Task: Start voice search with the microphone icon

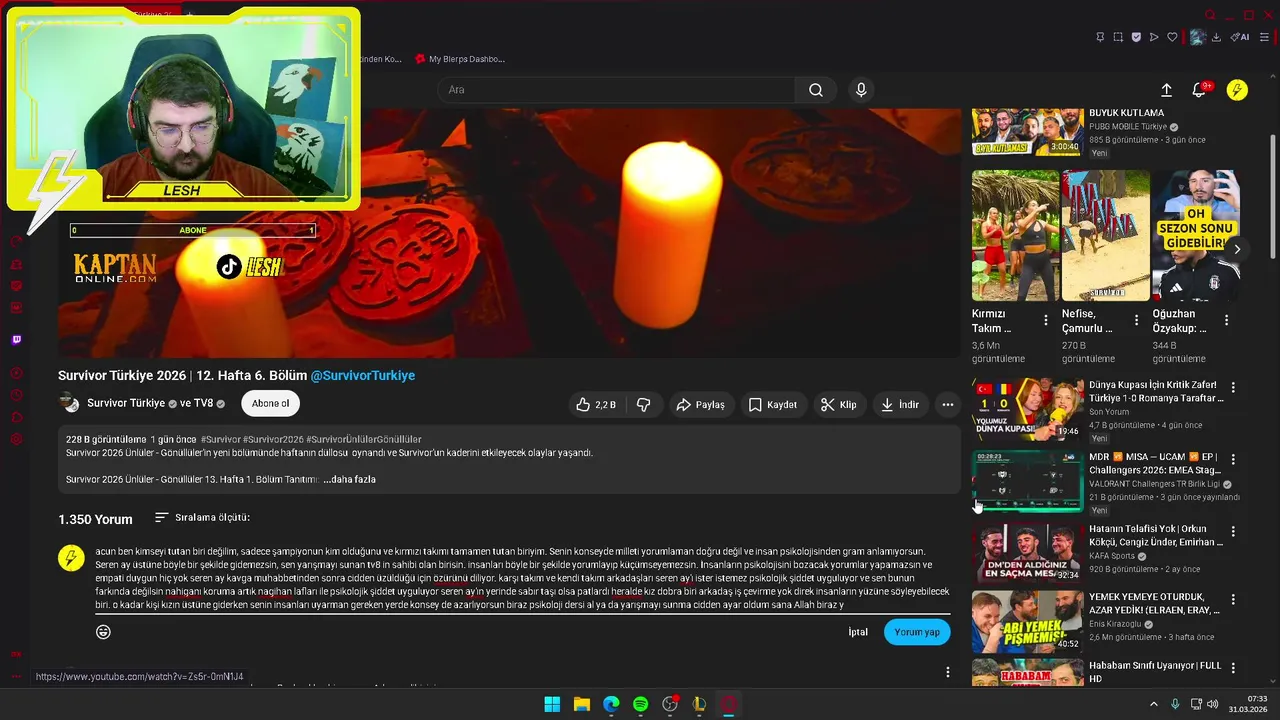Action: point(861,90)
